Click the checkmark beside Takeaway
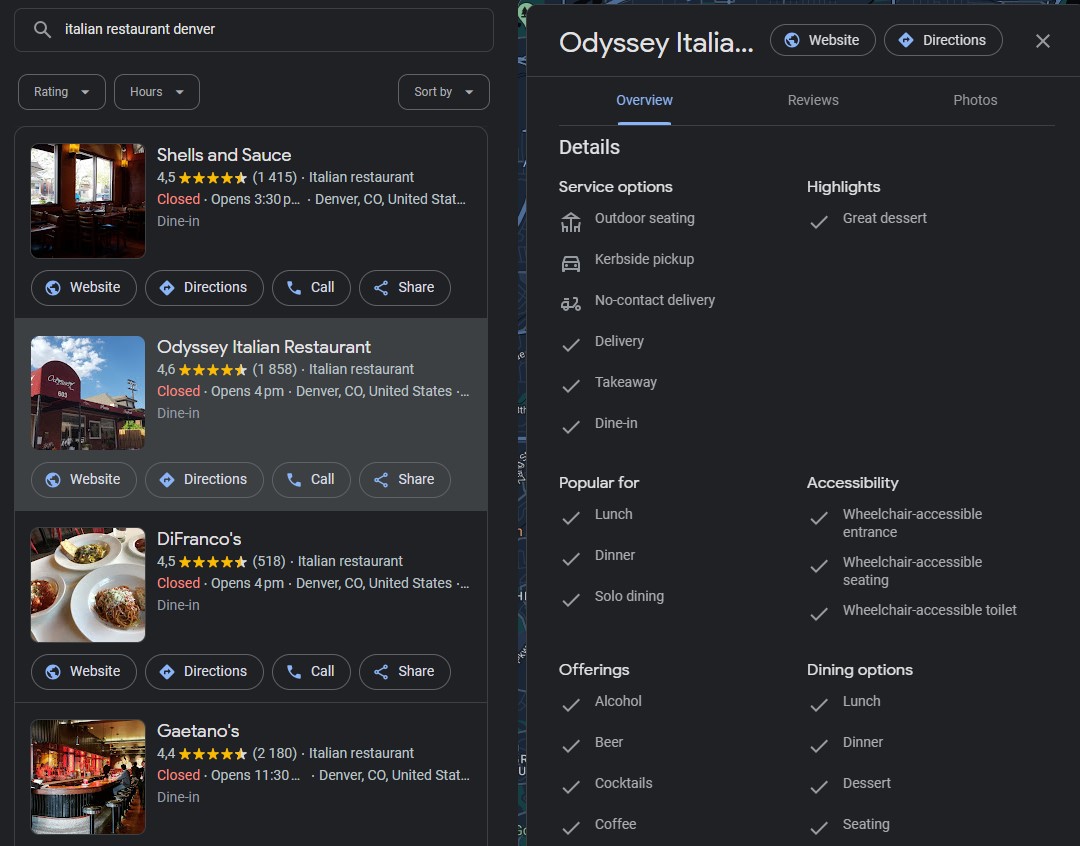The width and height of the screenshot is (1080, 846). [571, 386]
